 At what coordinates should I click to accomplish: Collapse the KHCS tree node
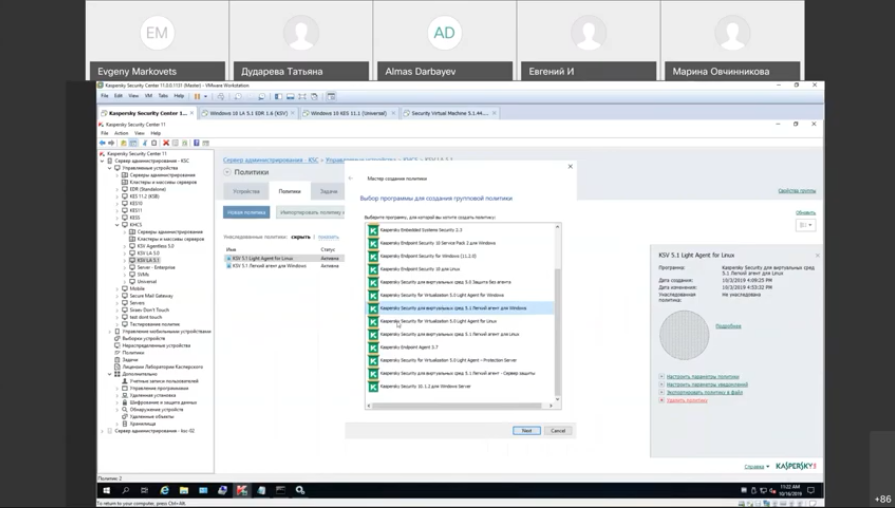pos(118,225)
